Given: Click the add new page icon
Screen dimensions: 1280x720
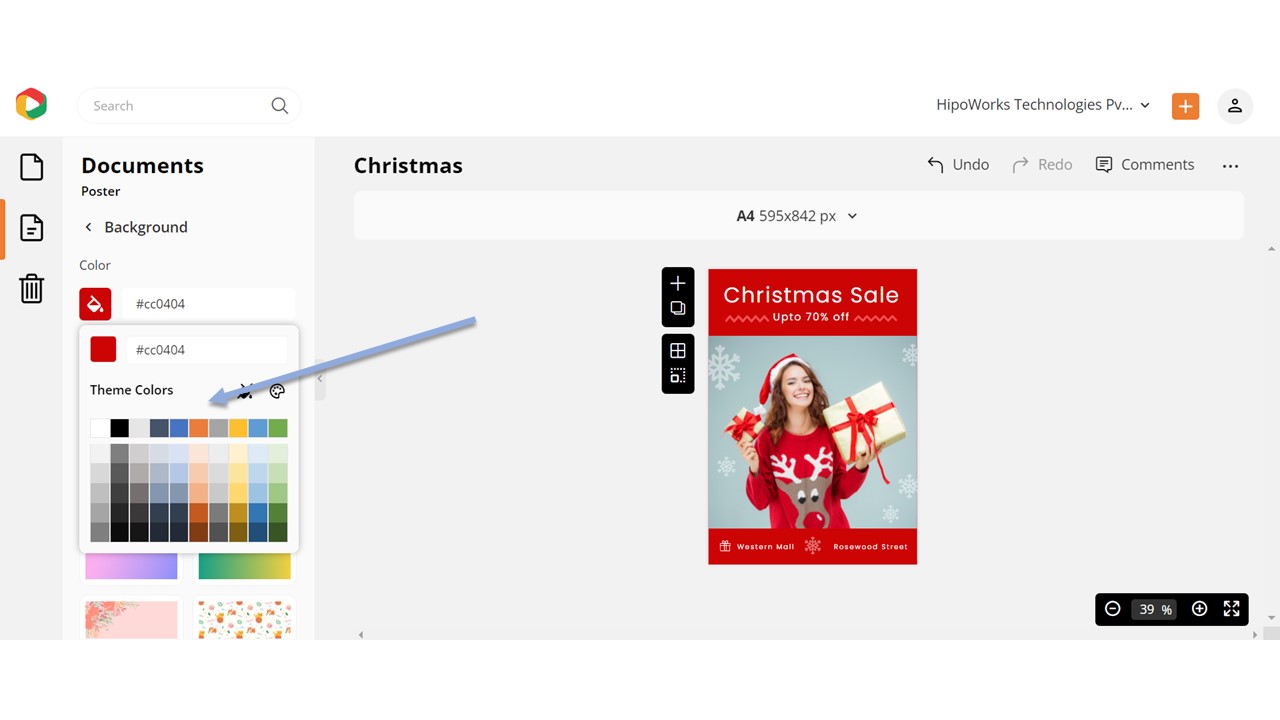Looking at the screenshot, I should click(677, 282).
